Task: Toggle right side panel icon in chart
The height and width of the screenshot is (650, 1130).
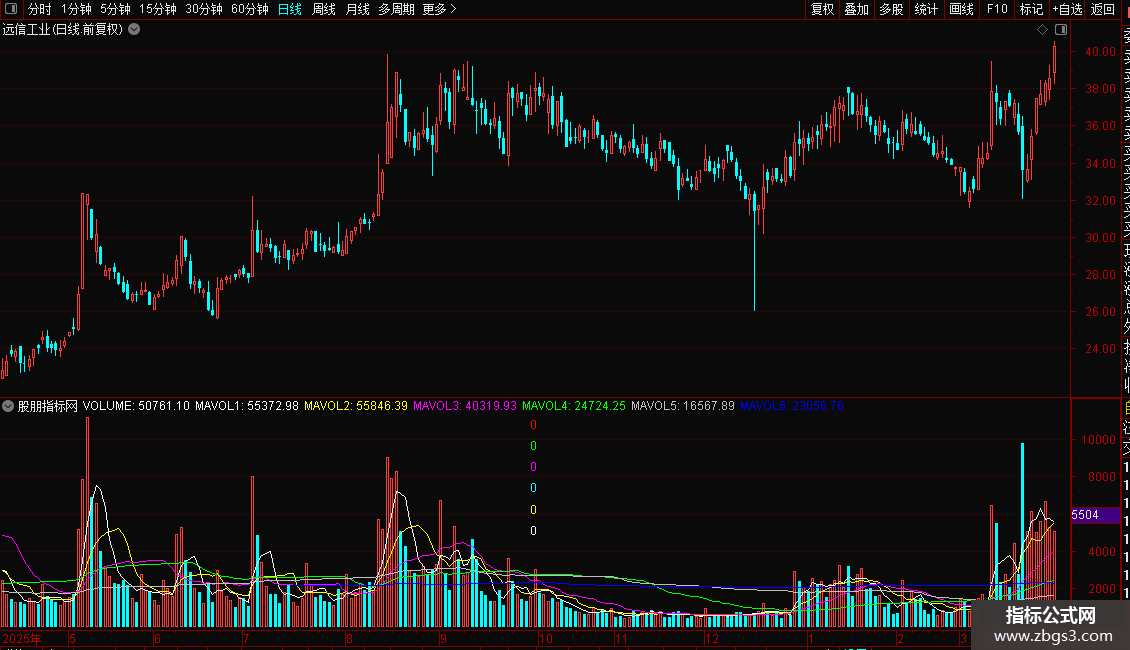Action: pos(1061,30)
